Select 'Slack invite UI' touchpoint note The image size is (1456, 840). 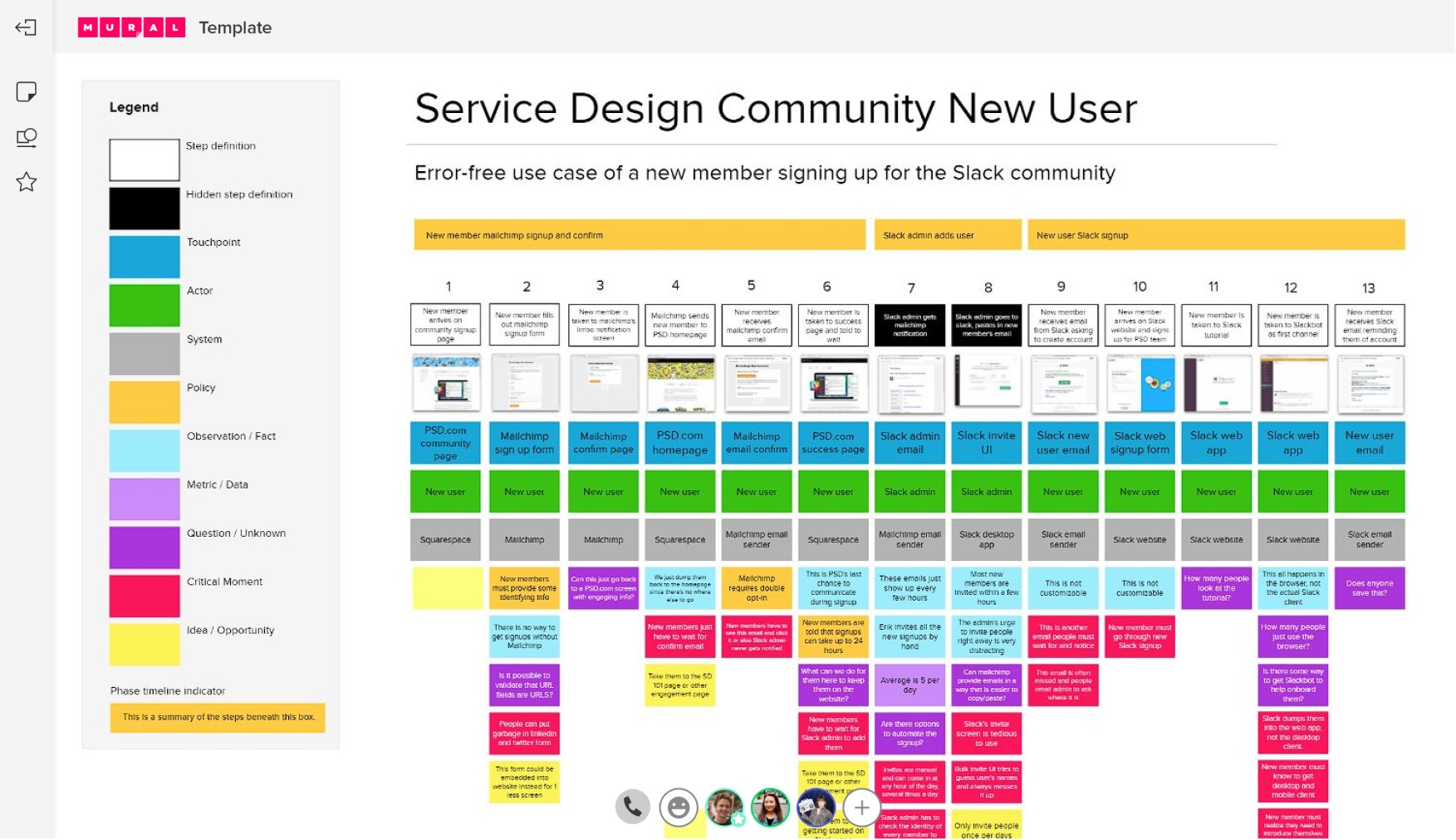(x=987, y=443)
